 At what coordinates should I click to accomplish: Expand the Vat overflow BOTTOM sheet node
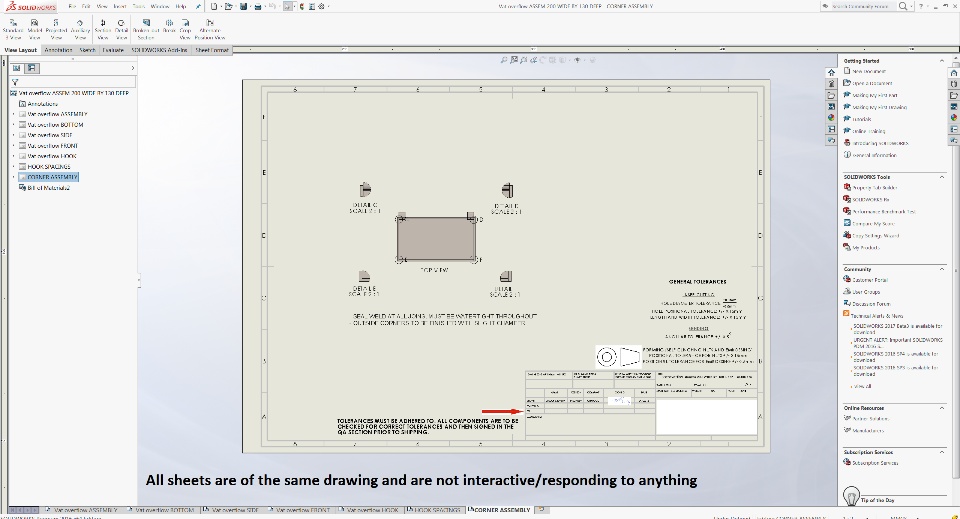[13, 124]
